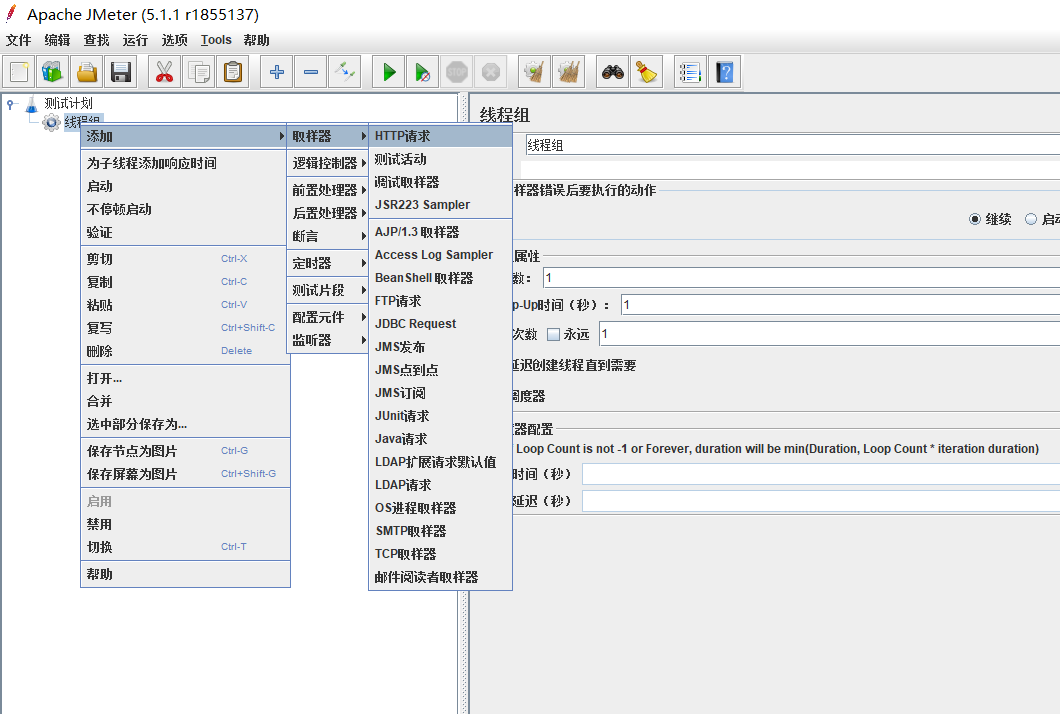1060x714 pixels.
Task: Click the New test plan toolbar icon
Action: pyautogui.click(x=19, y=72)
